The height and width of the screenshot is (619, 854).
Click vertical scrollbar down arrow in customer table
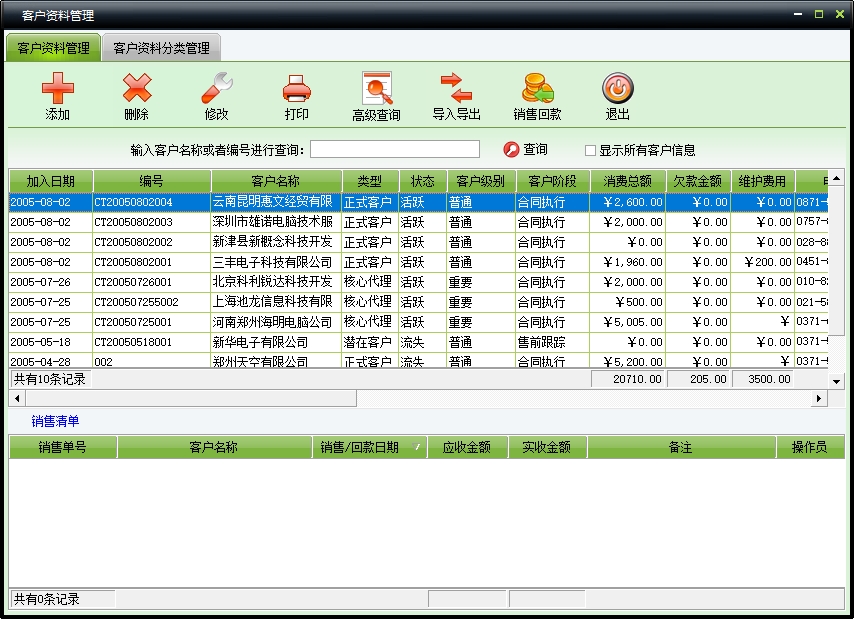pyautogui.click(x=837, y=380)
